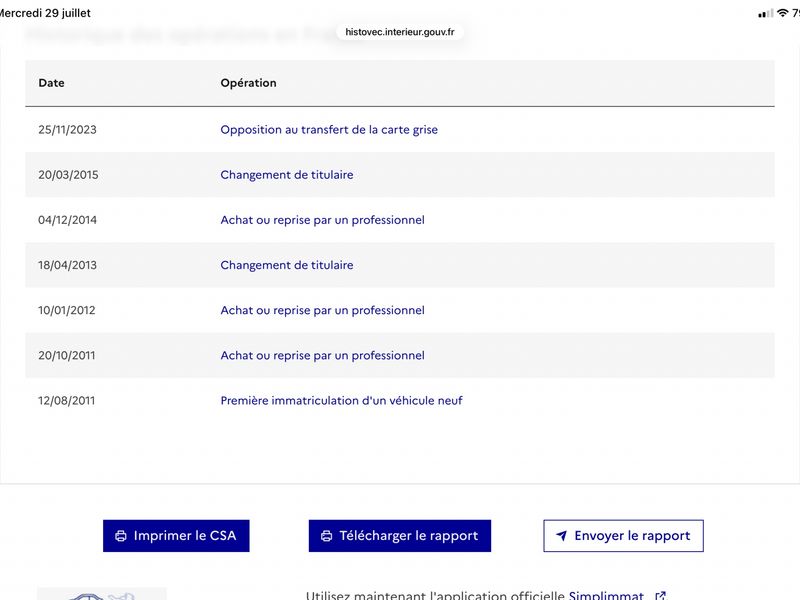Viewport: 800px width, 600px height.
Task: Tap the Wi-Fi status icon
Action: (x=782, y=13)
